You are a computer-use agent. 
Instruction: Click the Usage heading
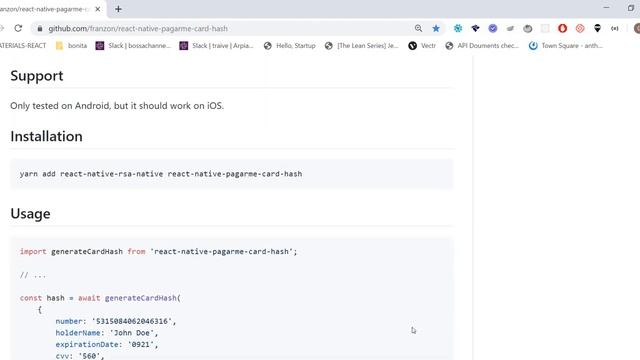[x=30, y=214]
